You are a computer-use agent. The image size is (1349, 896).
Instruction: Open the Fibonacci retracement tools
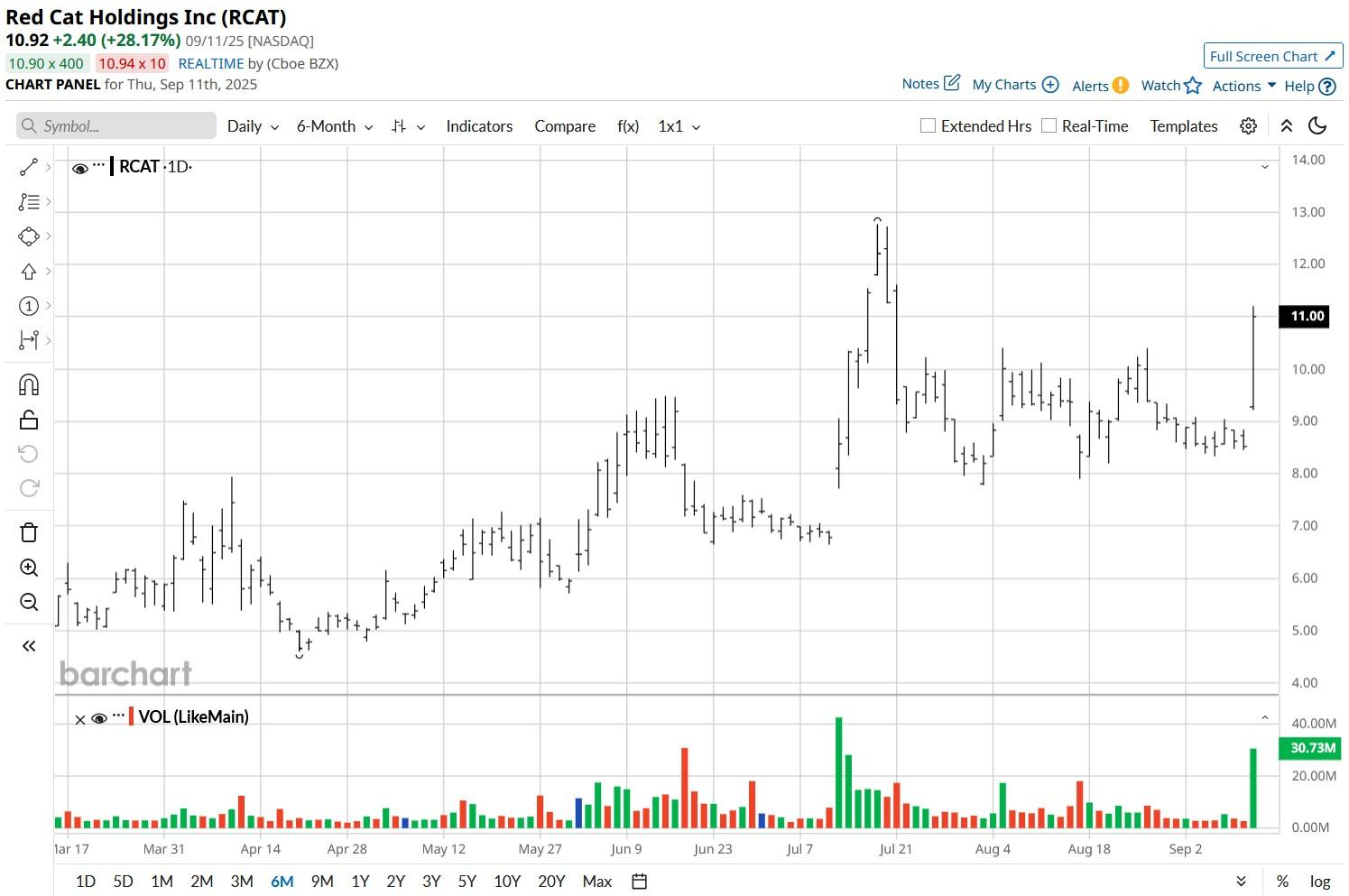(x=29, y=202)
